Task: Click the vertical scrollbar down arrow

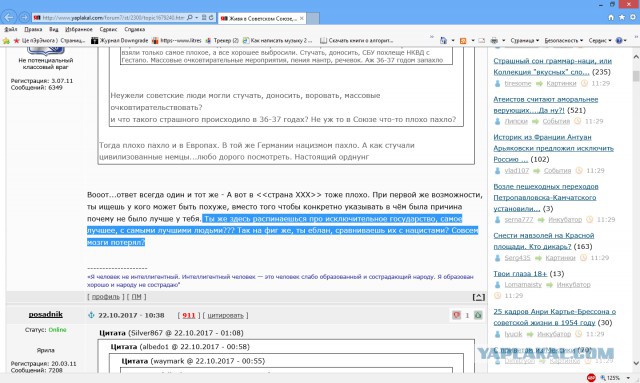Action: 636,363
